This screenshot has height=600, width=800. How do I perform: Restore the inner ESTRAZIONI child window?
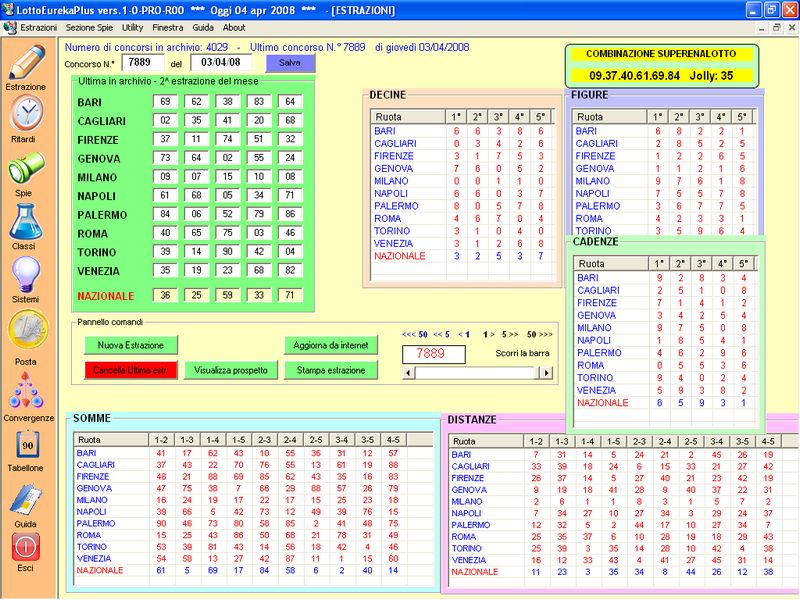(x=777, y=28)
